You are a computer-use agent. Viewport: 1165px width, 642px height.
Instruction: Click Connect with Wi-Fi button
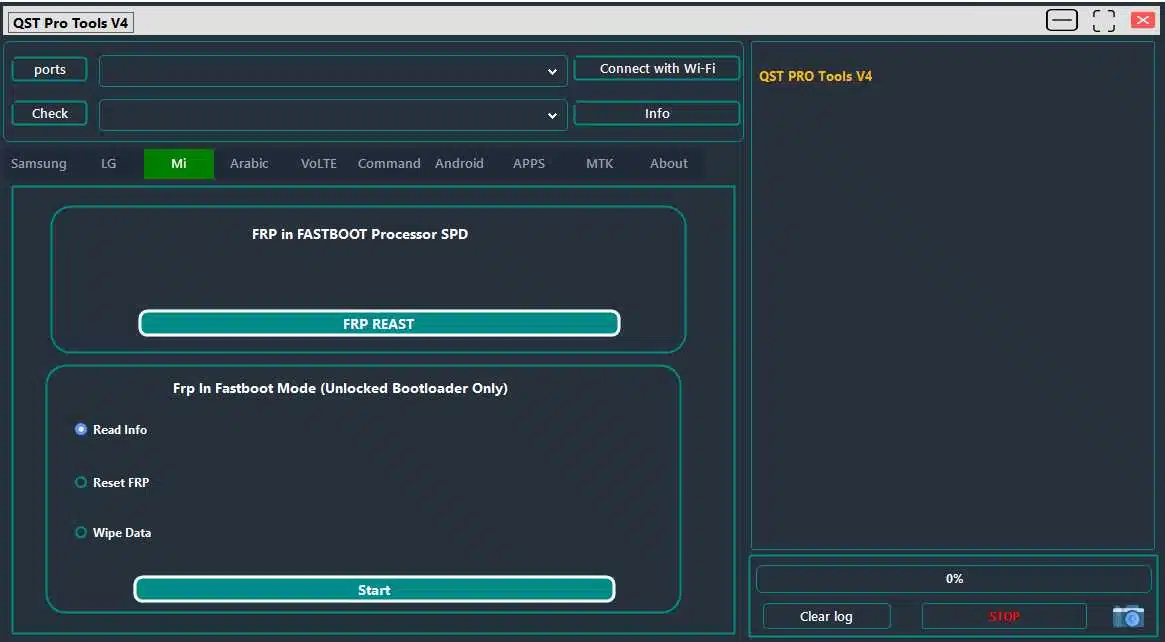[657, 68]
